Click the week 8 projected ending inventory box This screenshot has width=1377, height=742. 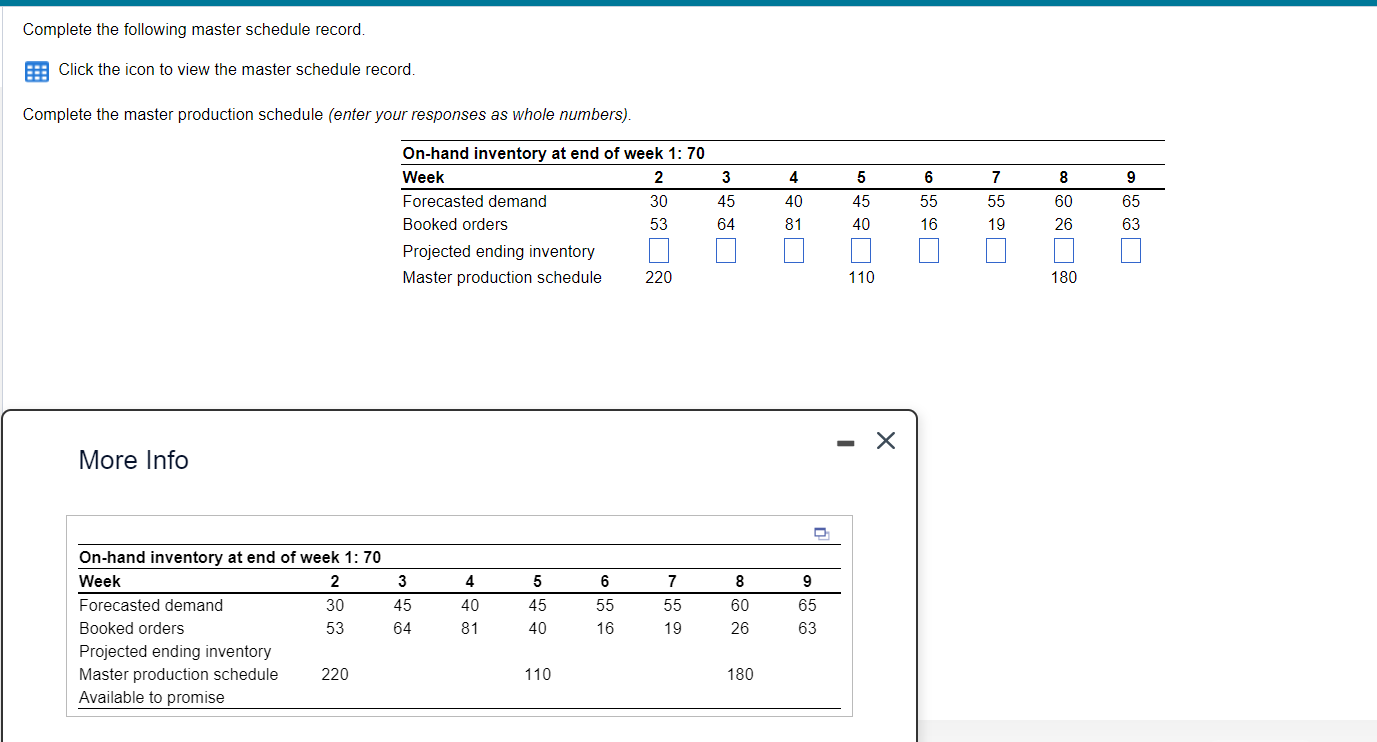click(1063, 250)
